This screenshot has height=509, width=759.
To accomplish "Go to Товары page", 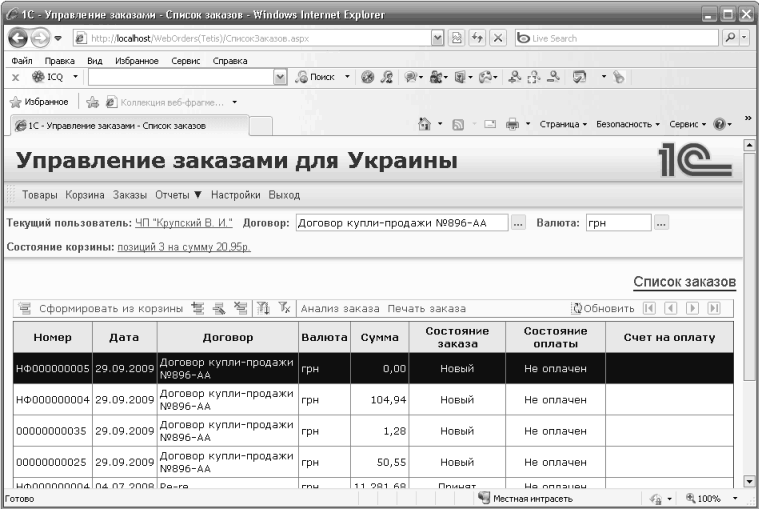I will [x=40, y=195].
